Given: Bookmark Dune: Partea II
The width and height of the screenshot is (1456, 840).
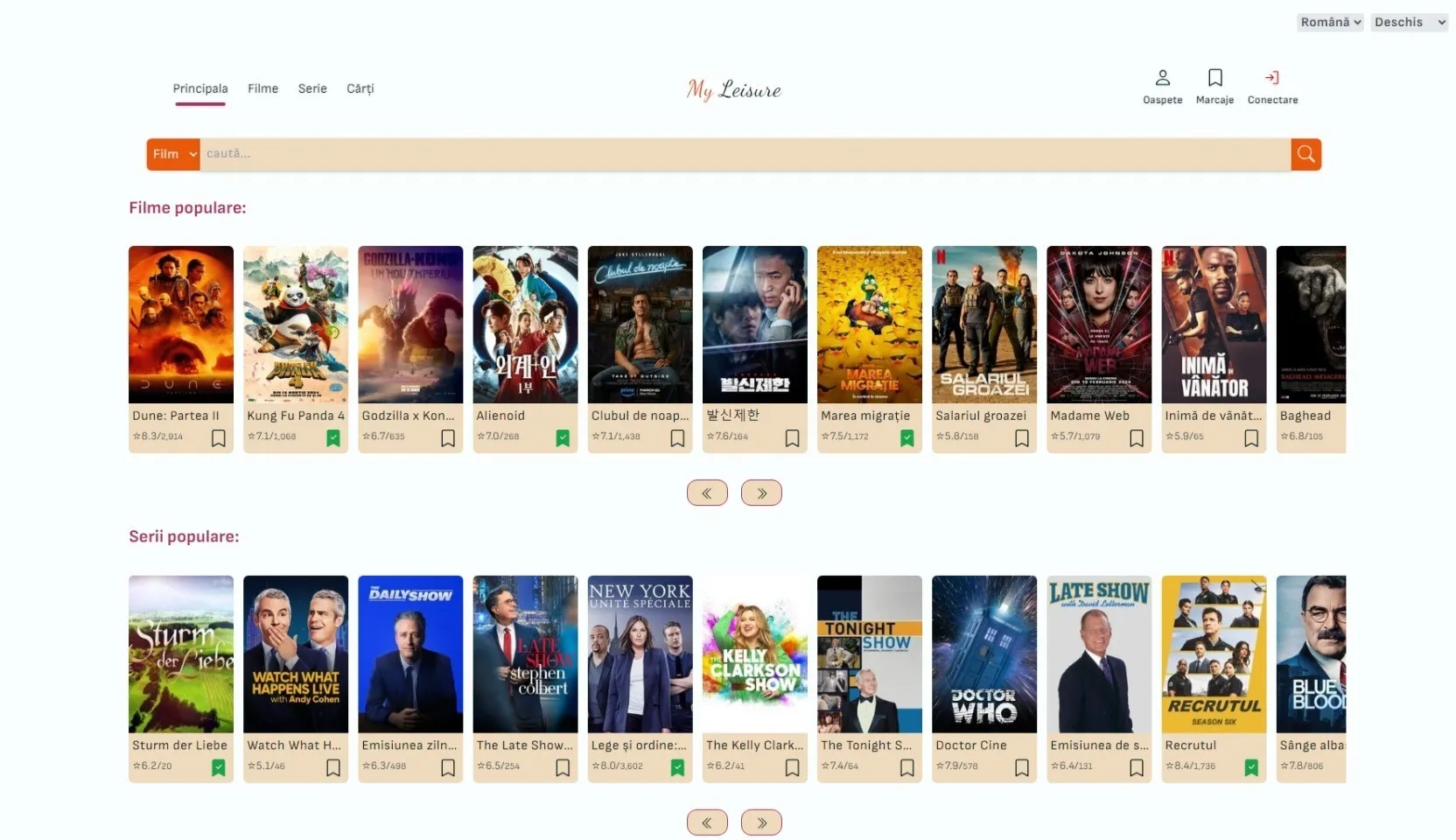Looking at the screenshot, I should [219, 438].
